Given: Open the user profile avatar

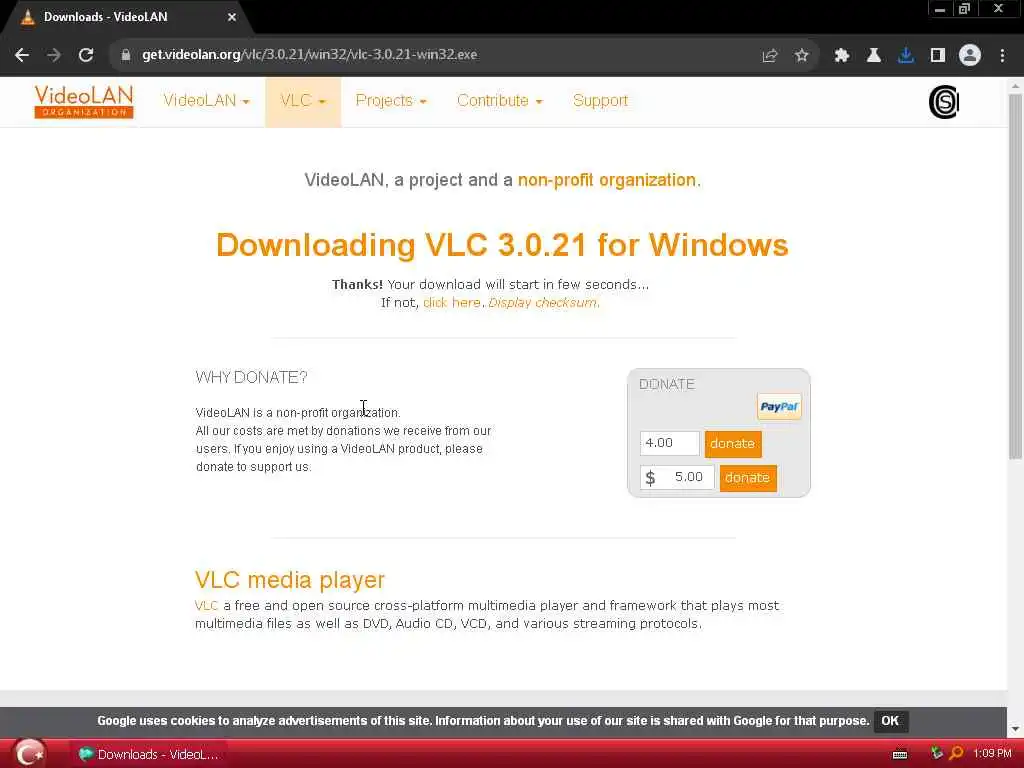Looking at the screenshot, I should click(x=970, y=56).
